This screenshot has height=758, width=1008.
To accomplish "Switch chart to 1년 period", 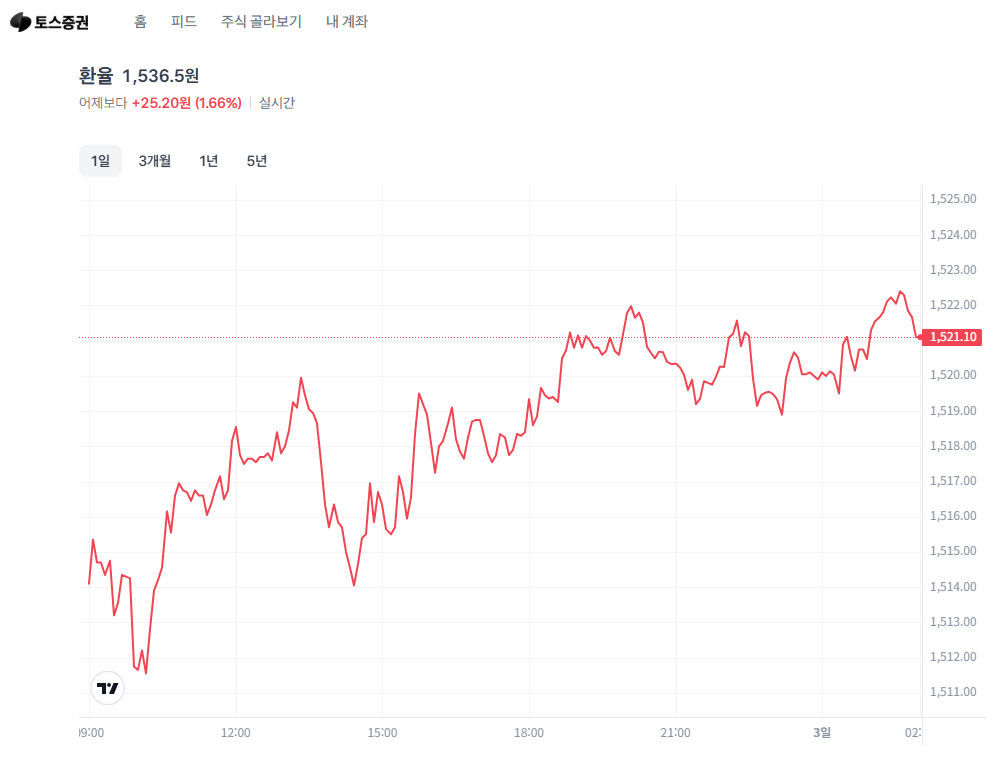I will (208, 161).
